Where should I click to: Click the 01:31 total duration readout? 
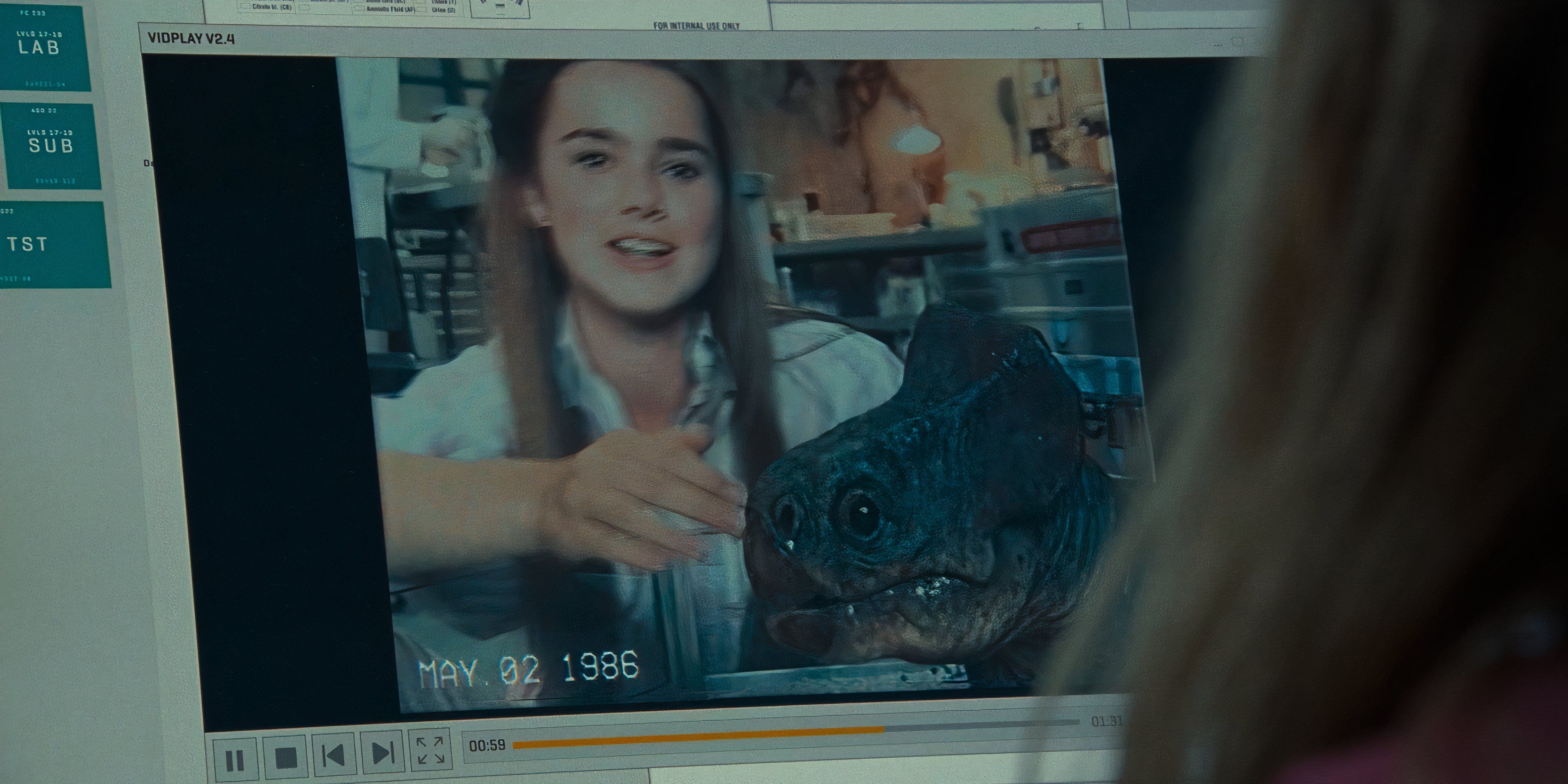pyautogui.click(x=1106, y=721)
